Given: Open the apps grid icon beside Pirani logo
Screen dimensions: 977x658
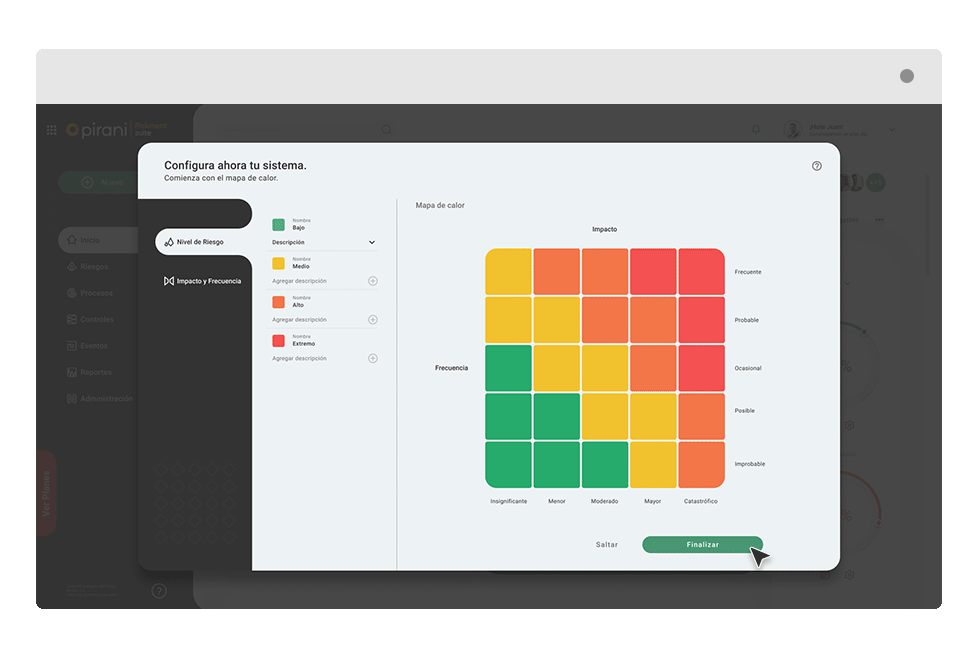Looking at the screenshot, I should [52, 130].
